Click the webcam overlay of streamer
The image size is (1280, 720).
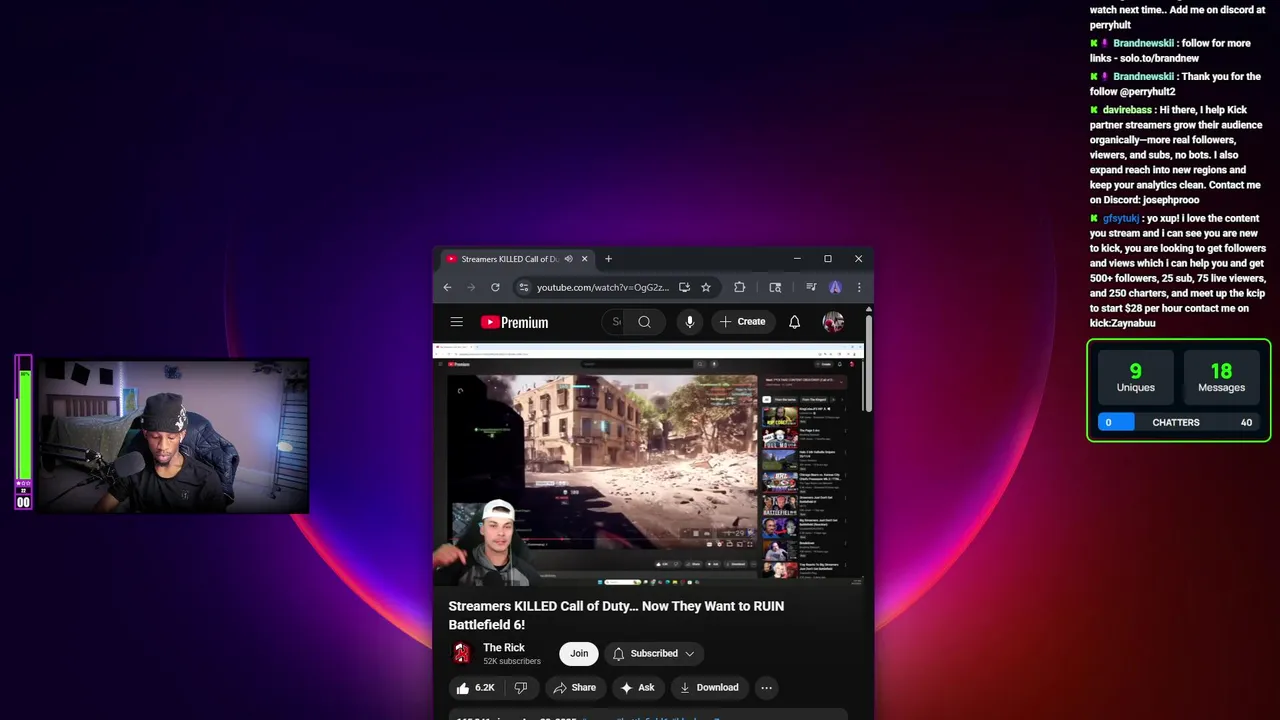(172, 437)
